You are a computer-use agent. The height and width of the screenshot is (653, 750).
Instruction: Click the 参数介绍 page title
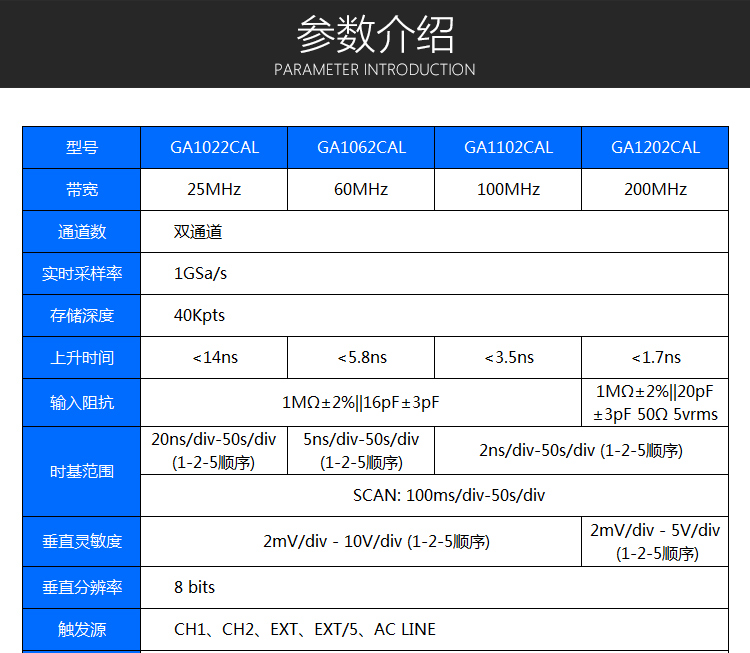pos(375,34)
